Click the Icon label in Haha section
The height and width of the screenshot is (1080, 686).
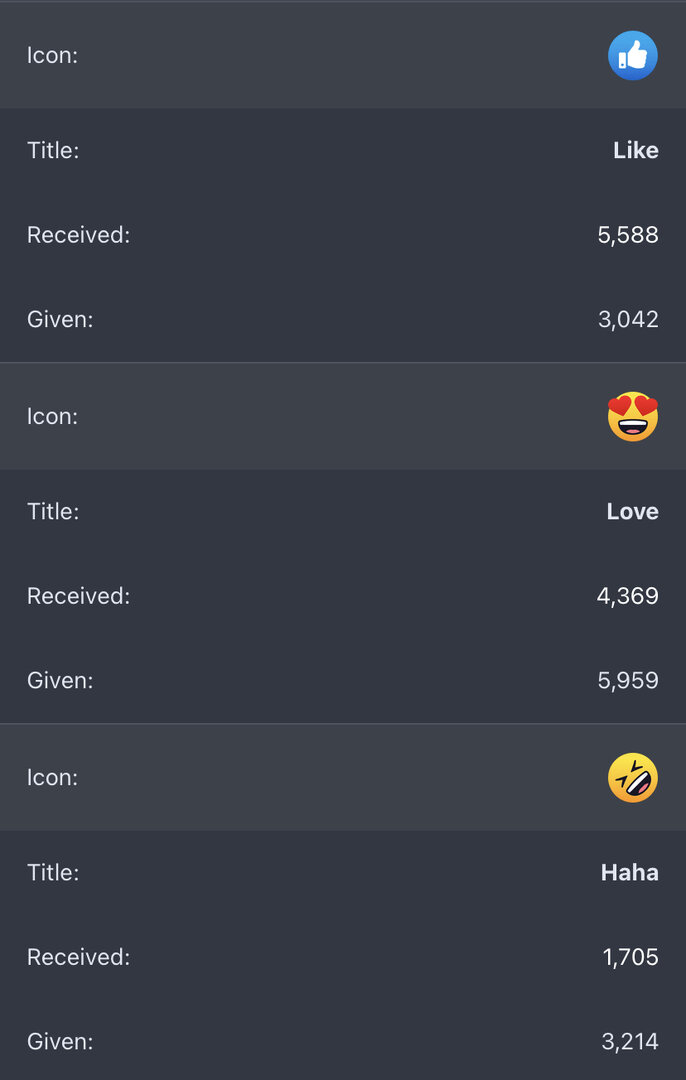click(x=52, y=777)
